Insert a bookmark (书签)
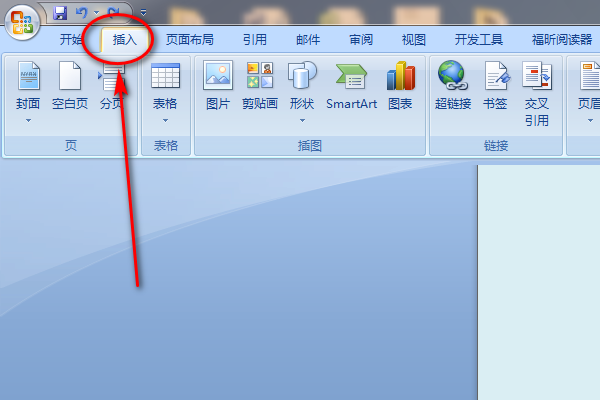 tap(495, 86)
